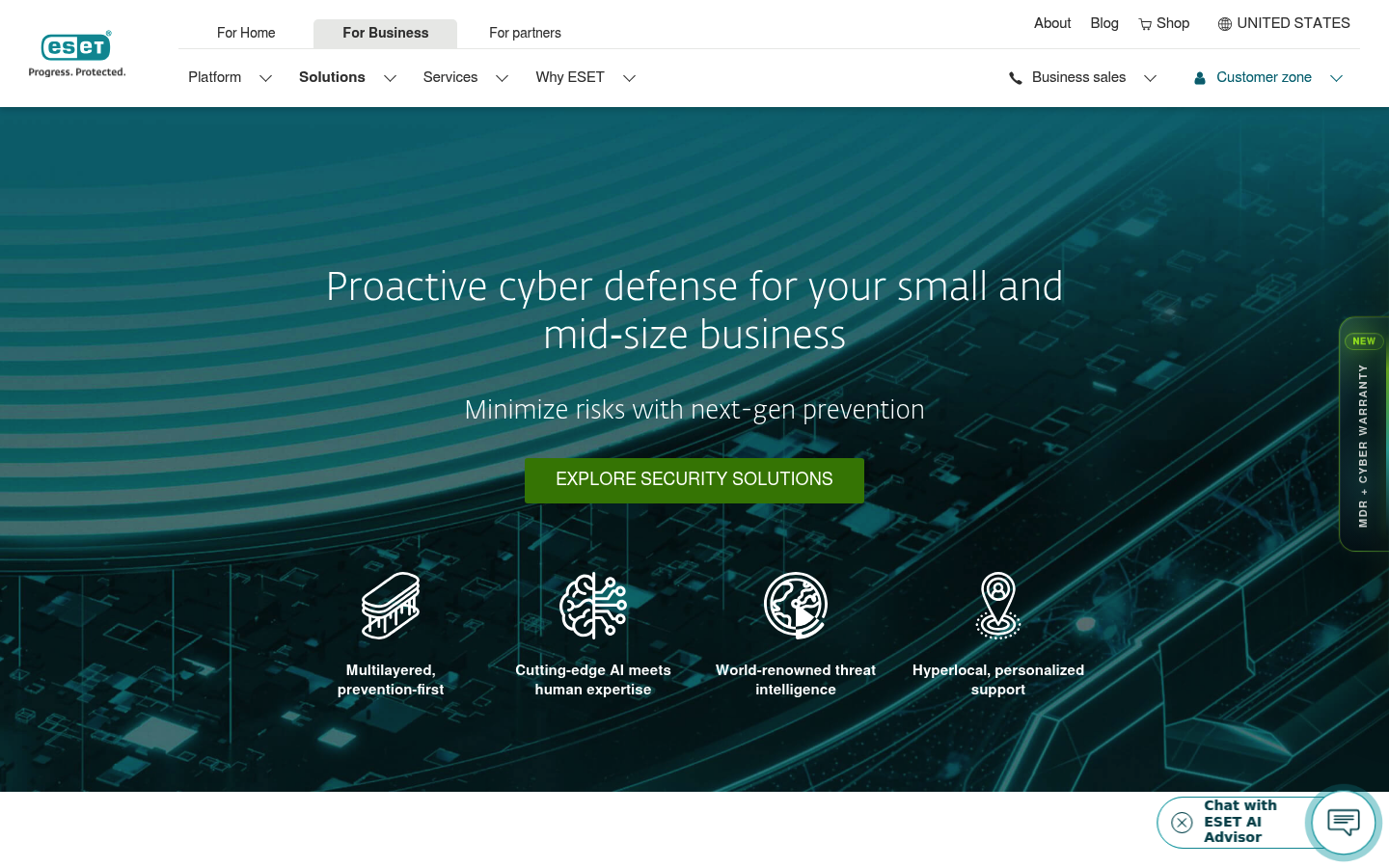Open the Why ESET menu

point(570,77)
